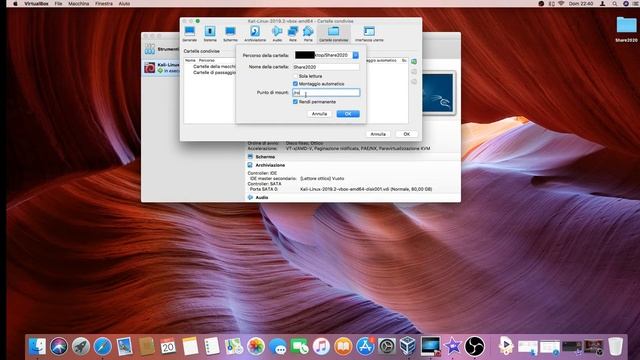Screen dimensions: 640x360
Task: Open OBS Studio from the dock
Action: (x=475, y=346)
